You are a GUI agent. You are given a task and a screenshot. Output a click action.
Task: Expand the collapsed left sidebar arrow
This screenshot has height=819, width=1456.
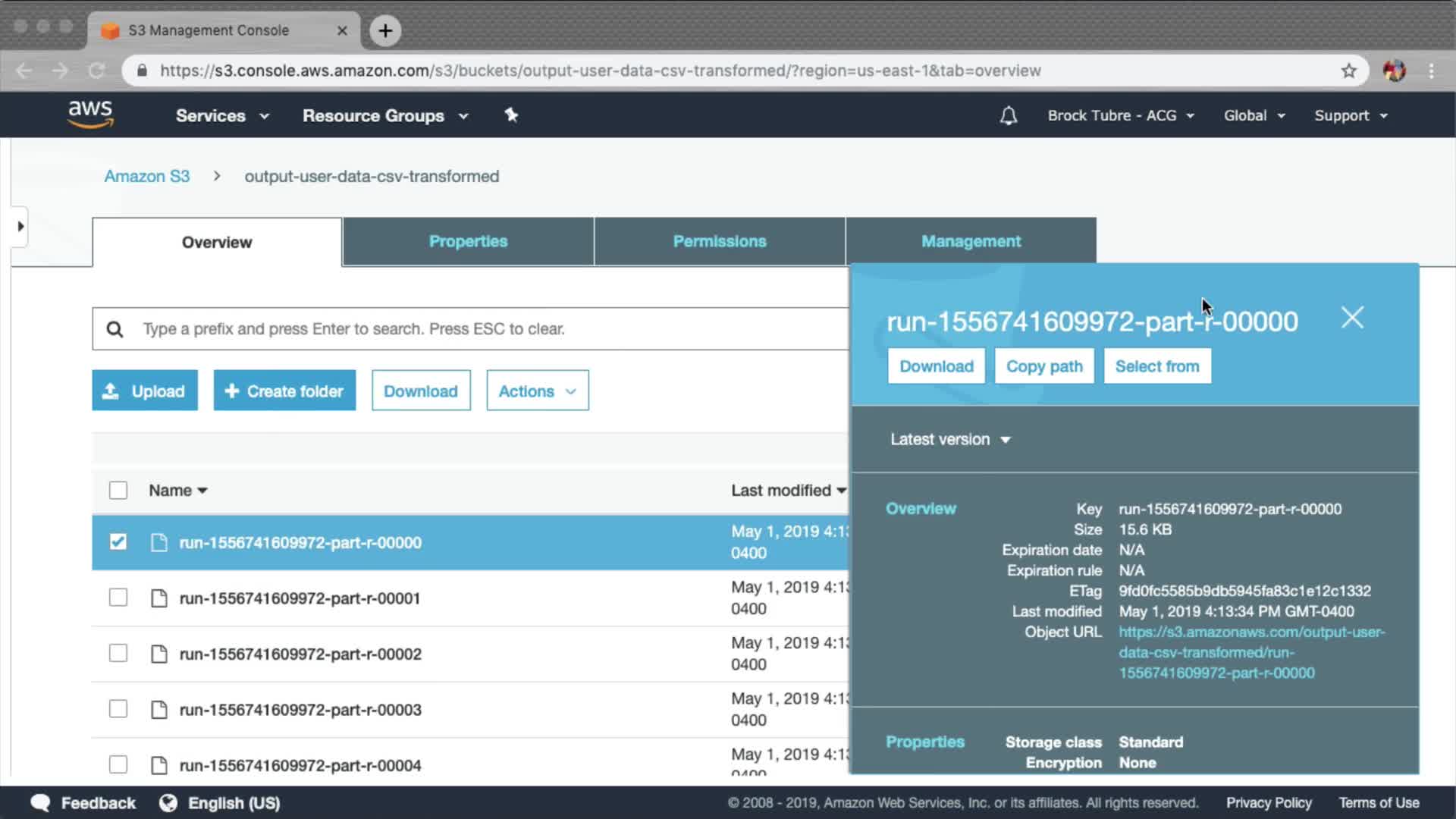pyautogui.click(x=20, y=226)
